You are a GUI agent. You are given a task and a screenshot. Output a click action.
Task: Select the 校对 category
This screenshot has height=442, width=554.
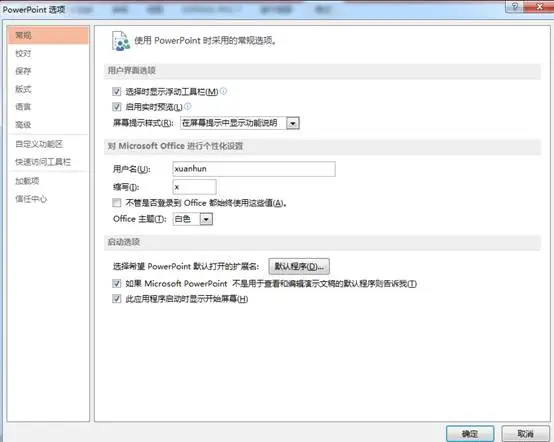(23, 53)
